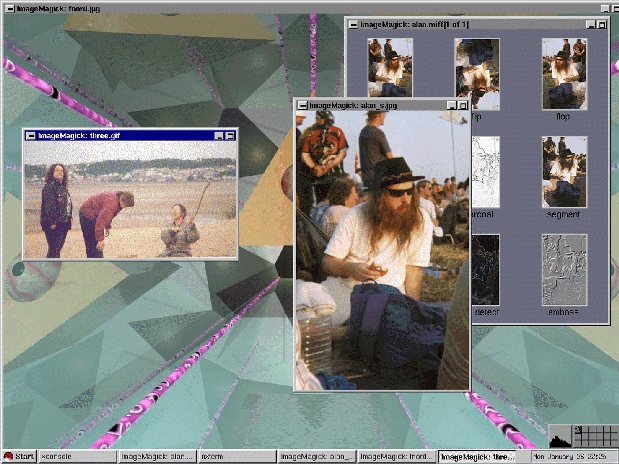619x464 pixels.
Task: Click the flipped upside-down preview thumbnail
Action: (477, 74)
